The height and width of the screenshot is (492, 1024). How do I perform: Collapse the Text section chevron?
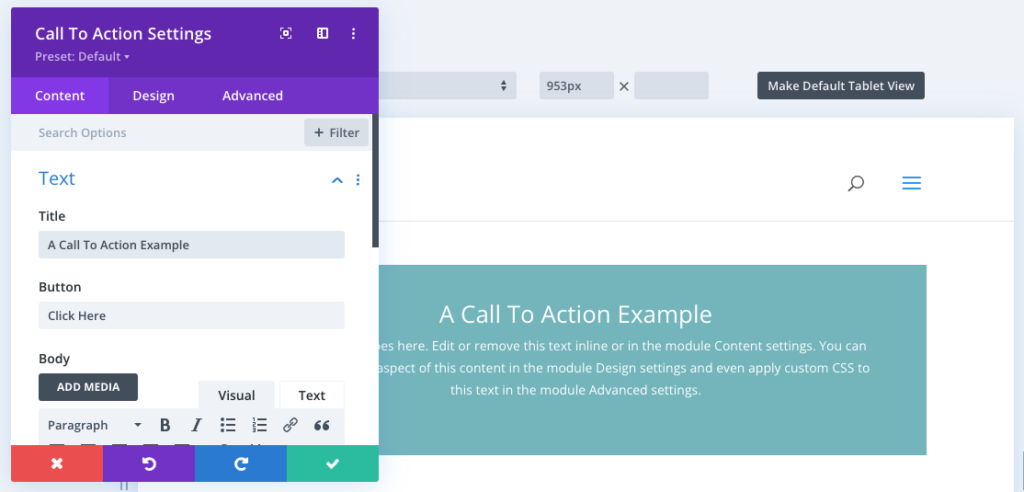337,180
